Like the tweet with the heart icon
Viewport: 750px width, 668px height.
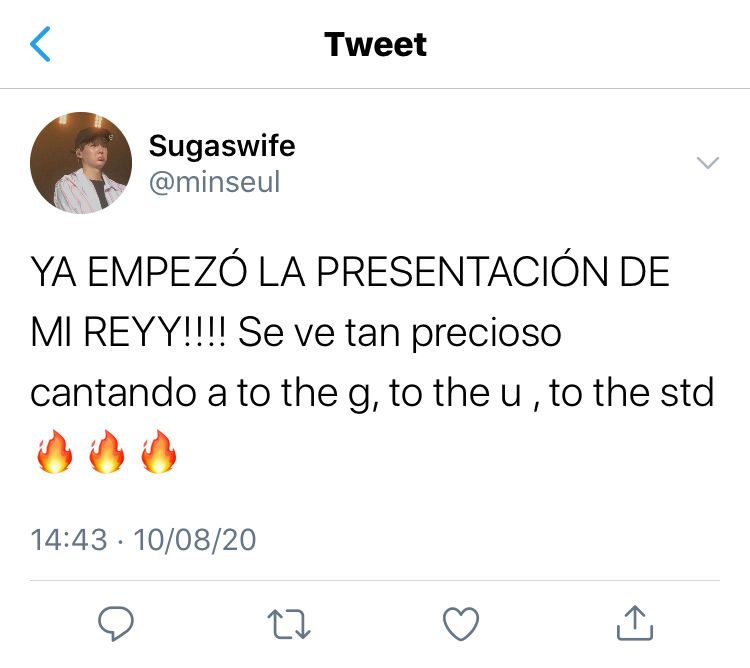(x=461, y=624)
